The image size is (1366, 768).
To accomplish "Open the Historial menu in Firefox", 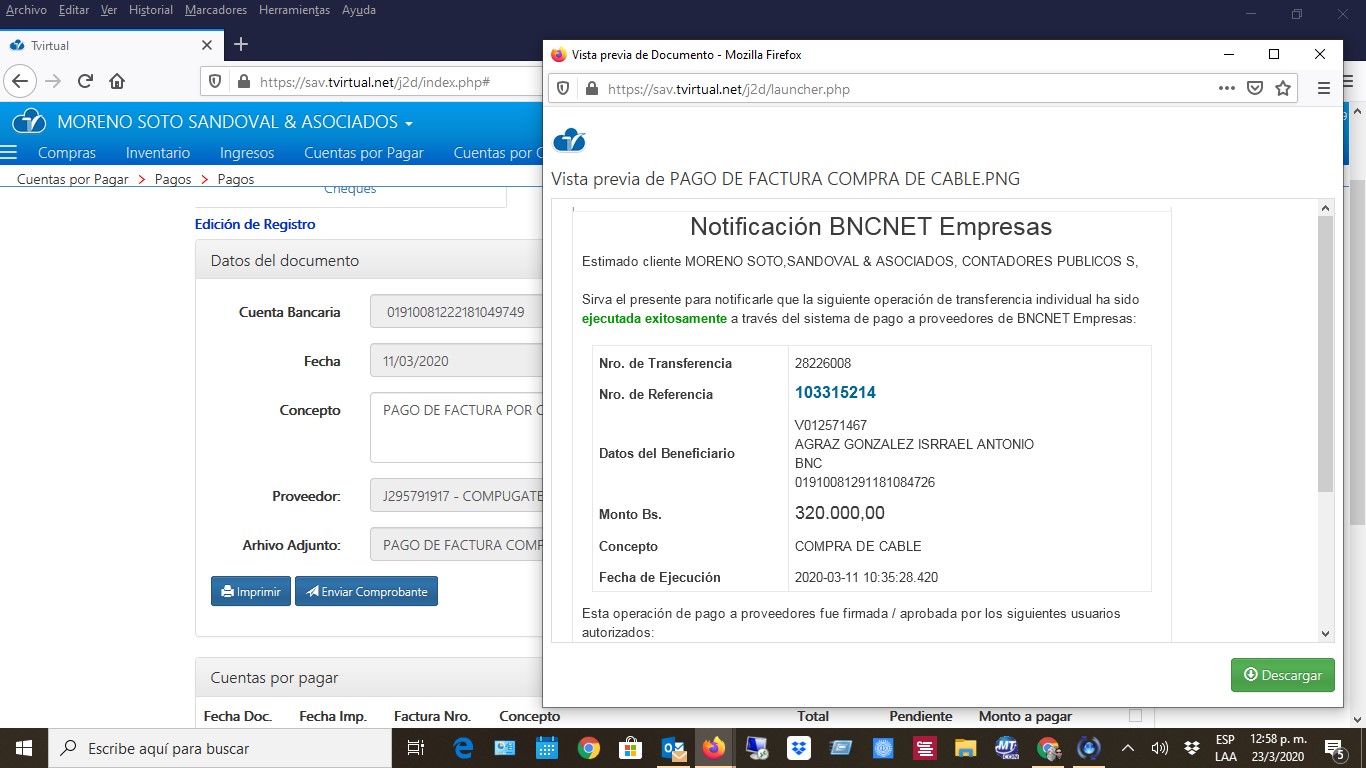I will pos(151,10).
